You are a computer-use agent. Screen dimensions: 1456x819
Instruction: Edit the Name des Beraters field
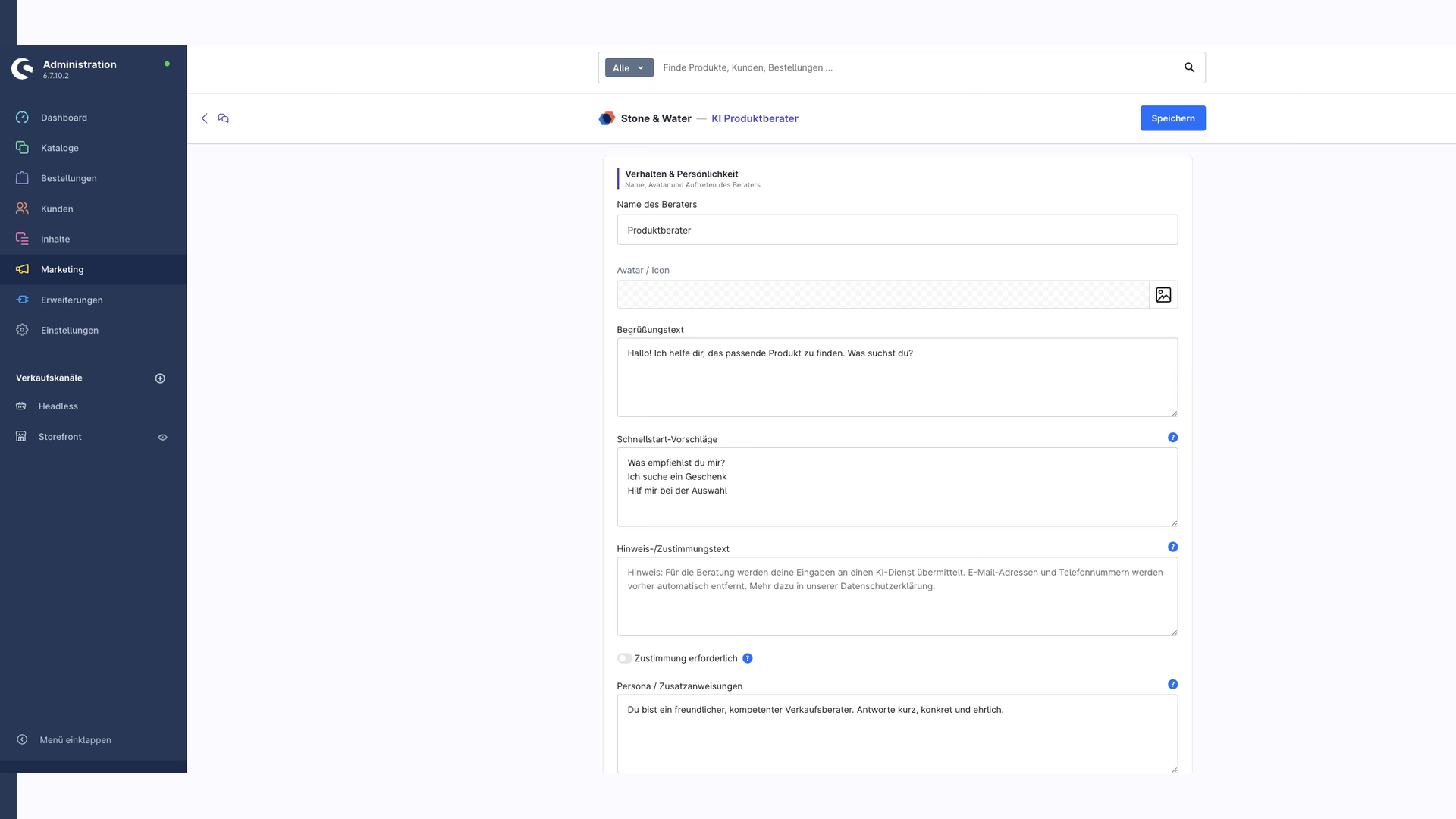coord(897,230)
